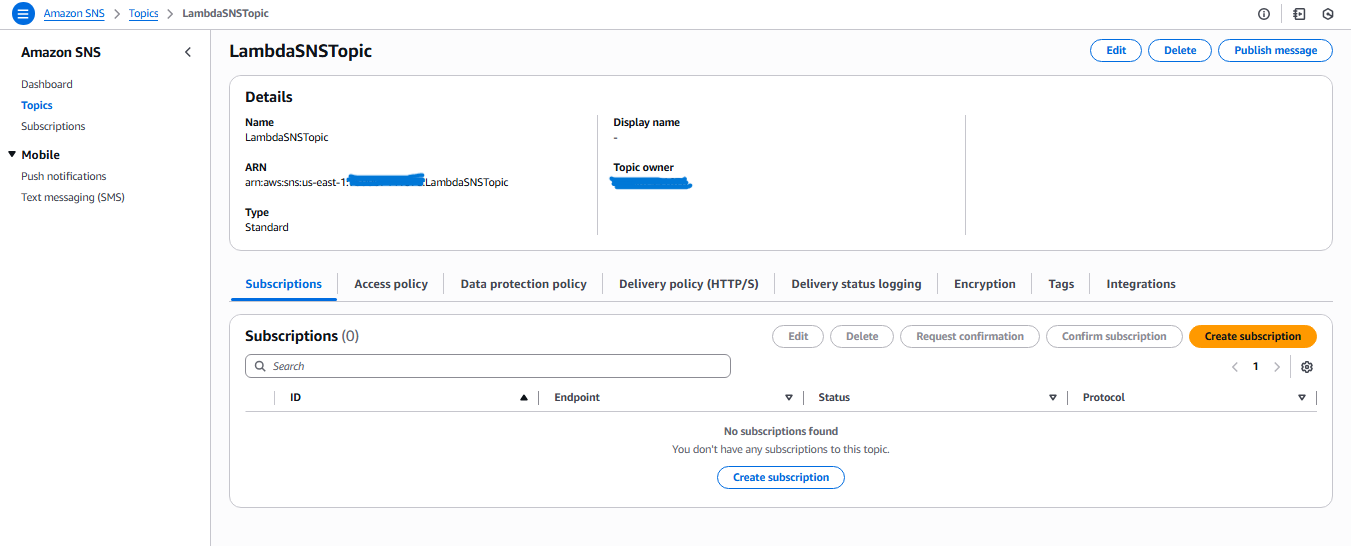This screenshot has width=1351, height=546.
Task: Click the subscriptions search field
Action: (488, 367)
